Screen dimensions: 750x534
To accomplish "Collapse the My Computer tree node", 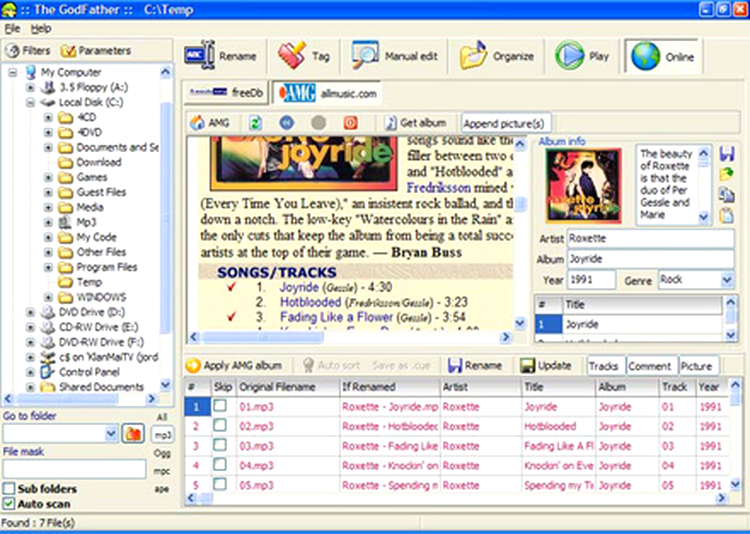I will click(13, 72).
